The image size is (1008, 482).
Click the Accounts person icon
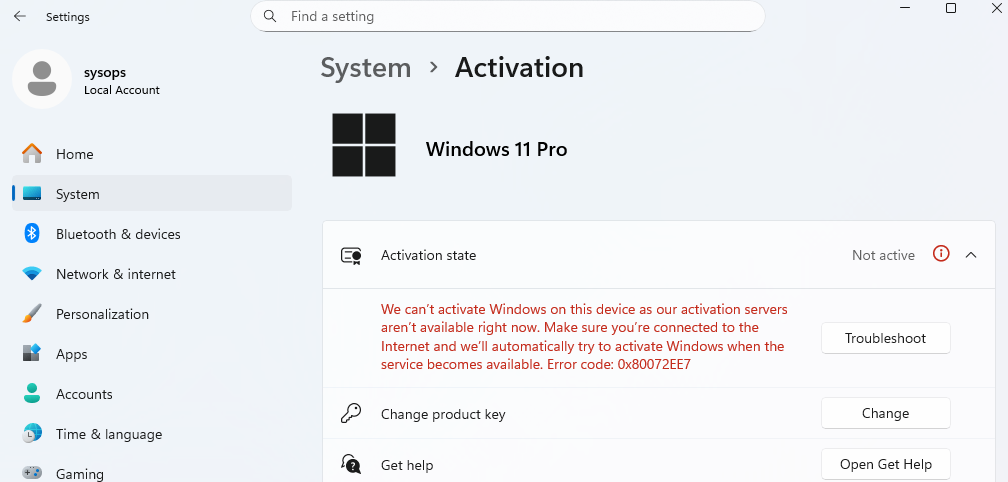pos(32,394)
